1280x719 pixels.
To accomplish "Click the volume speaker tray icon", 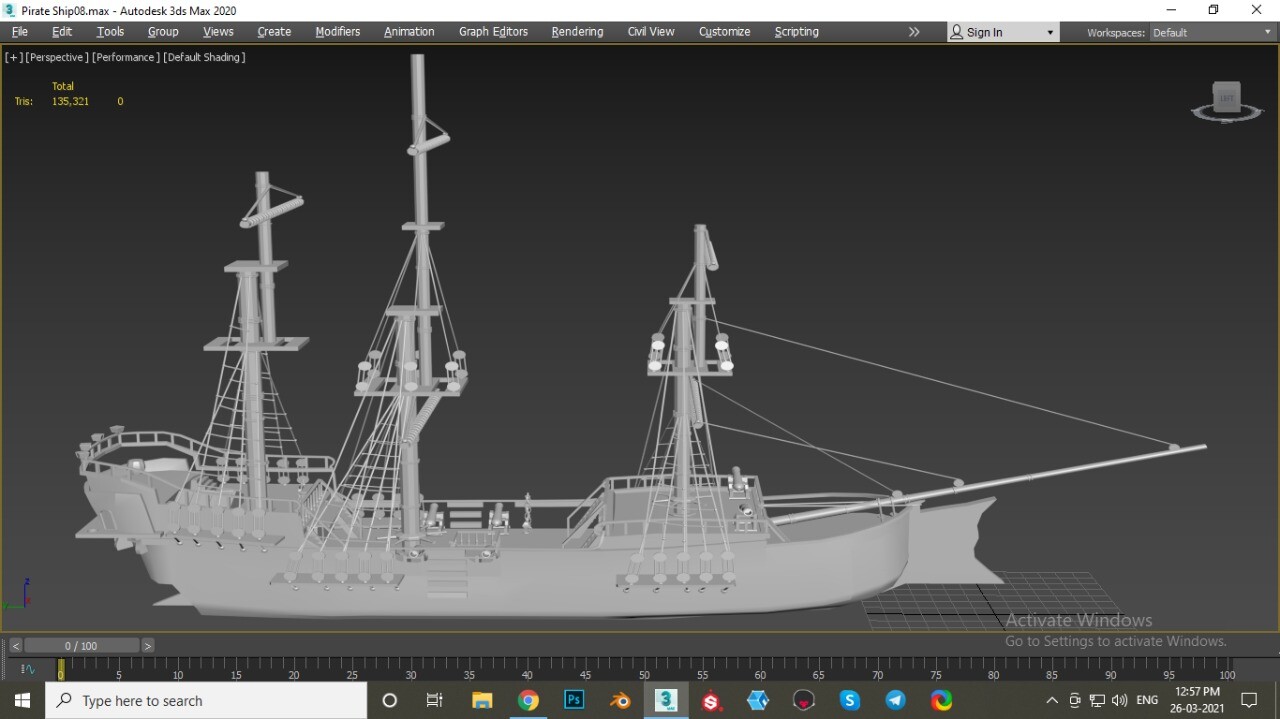I will 1119,700.
